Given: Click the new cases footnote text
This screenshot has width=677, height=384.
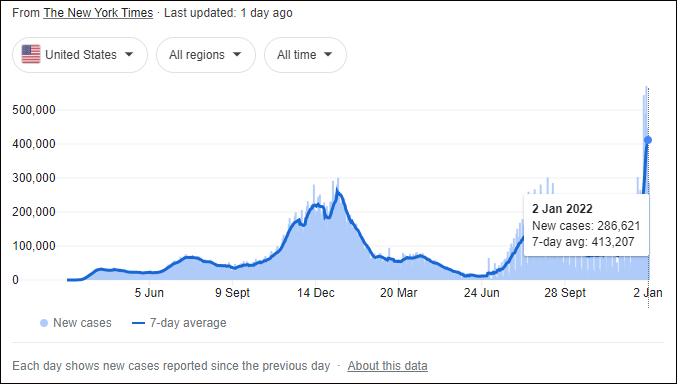Looking at the screenshot, I should pos(171,366).
